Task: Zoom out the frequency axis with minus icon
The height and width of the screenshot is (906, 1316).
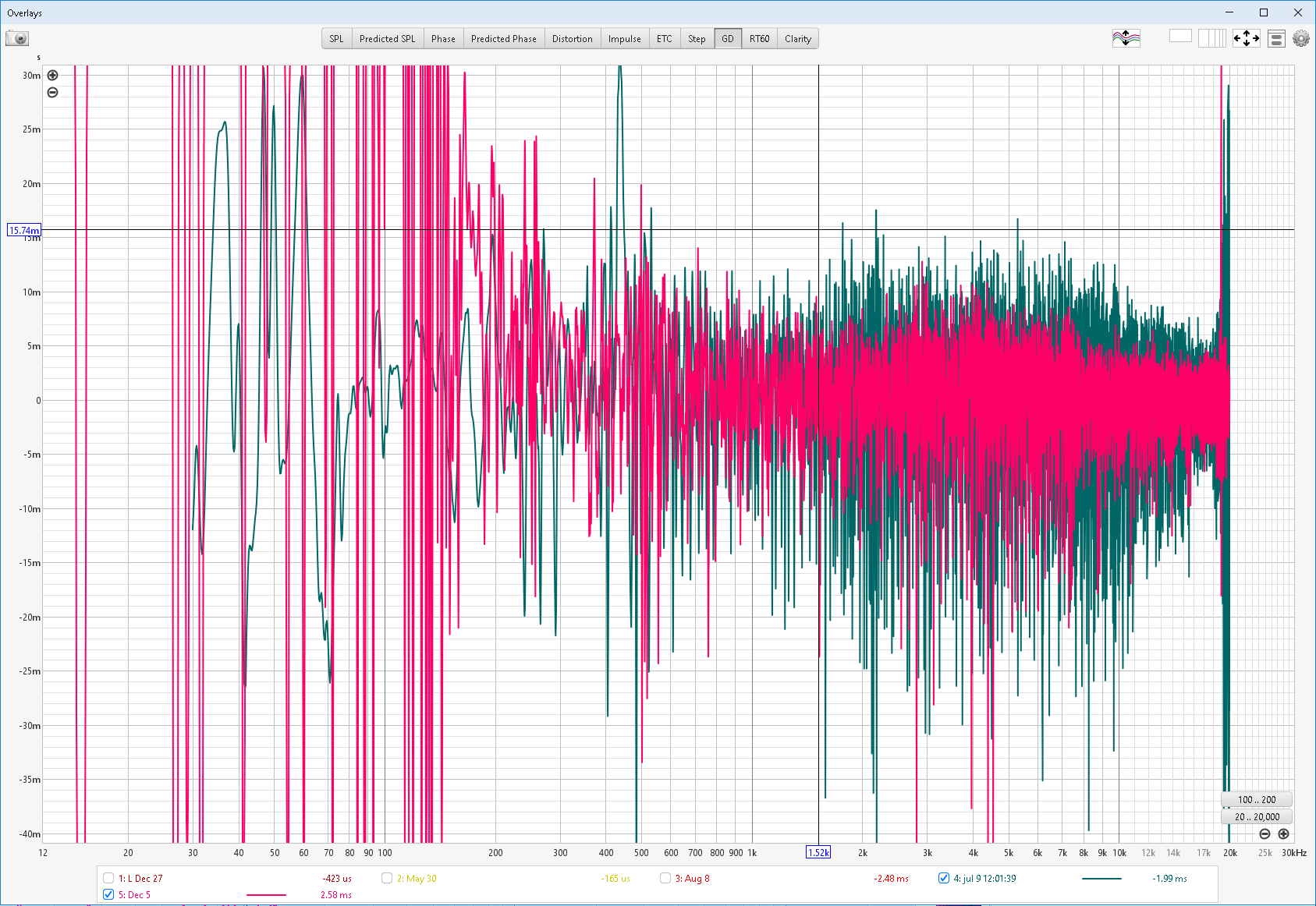Action: point(1265,833)
